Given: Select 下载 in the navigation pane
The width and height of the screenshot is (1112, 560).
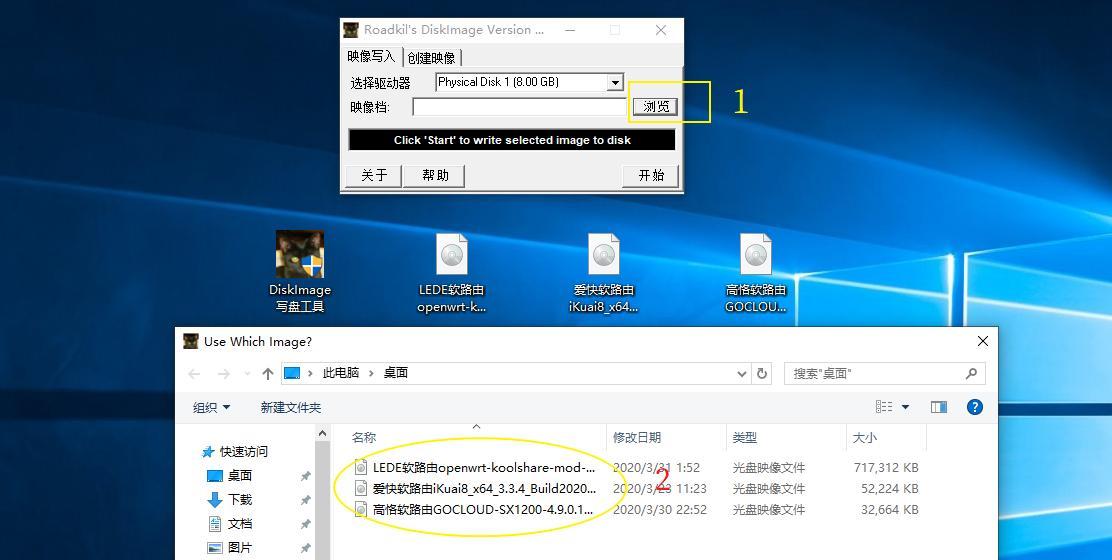Looking at the screenshot, I should [240, 500].
